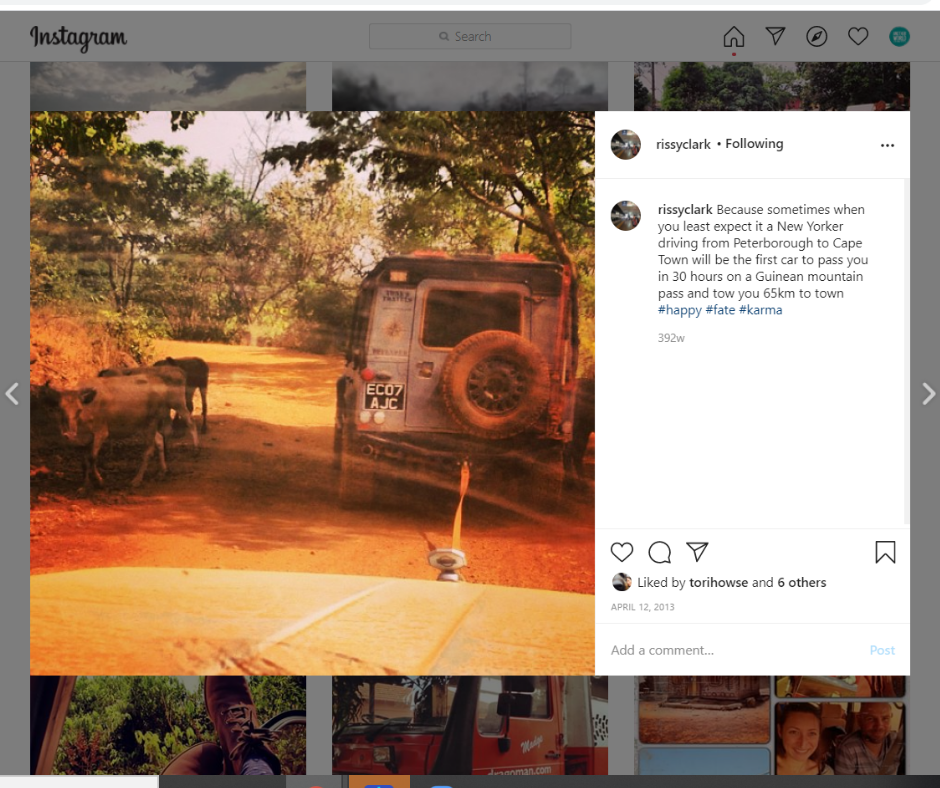
Task: Click the #happy hashtag link
Action: 680,310
